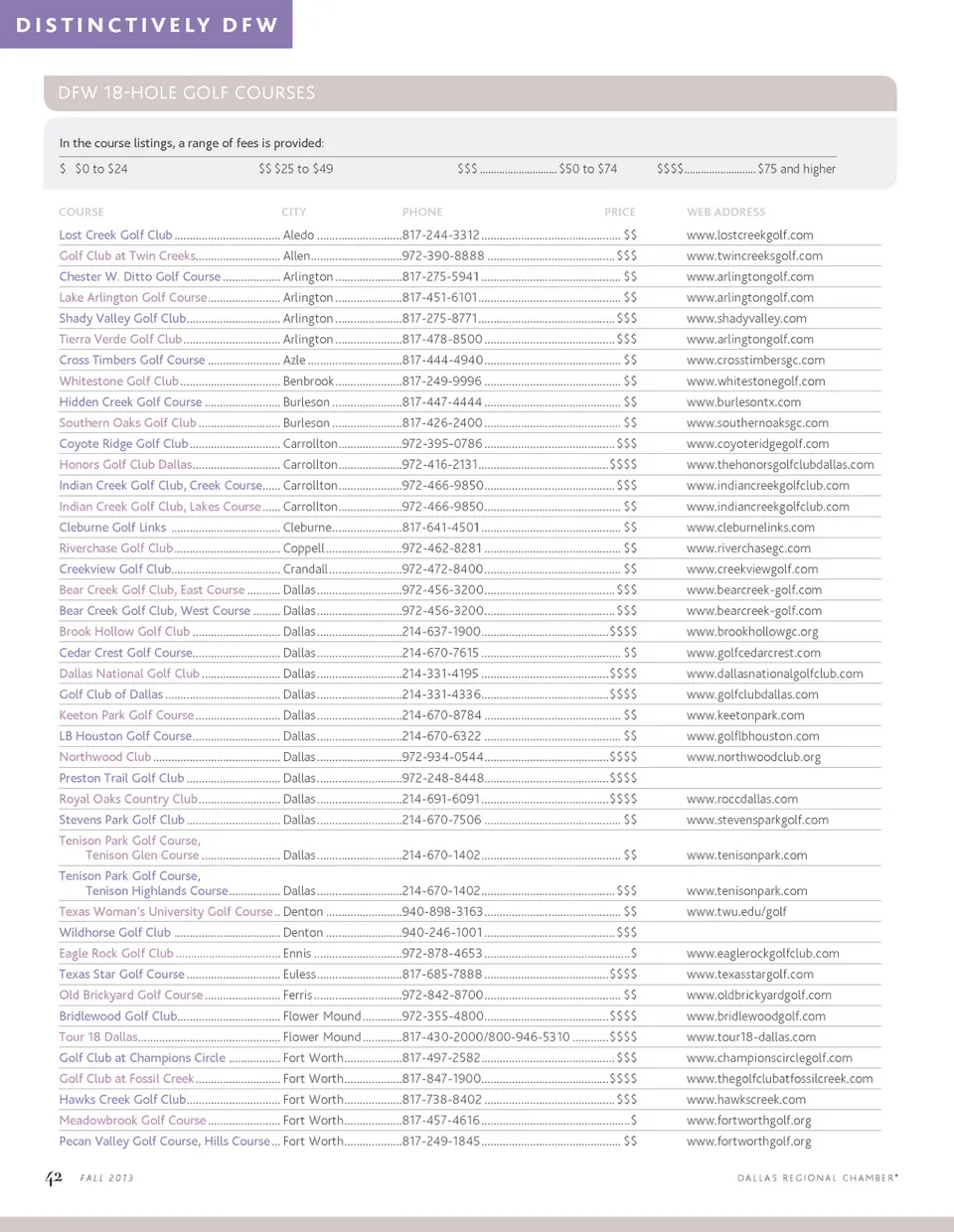
Task: Open the Hawks Creek Golf Club link
Action: pos(122,1100)
